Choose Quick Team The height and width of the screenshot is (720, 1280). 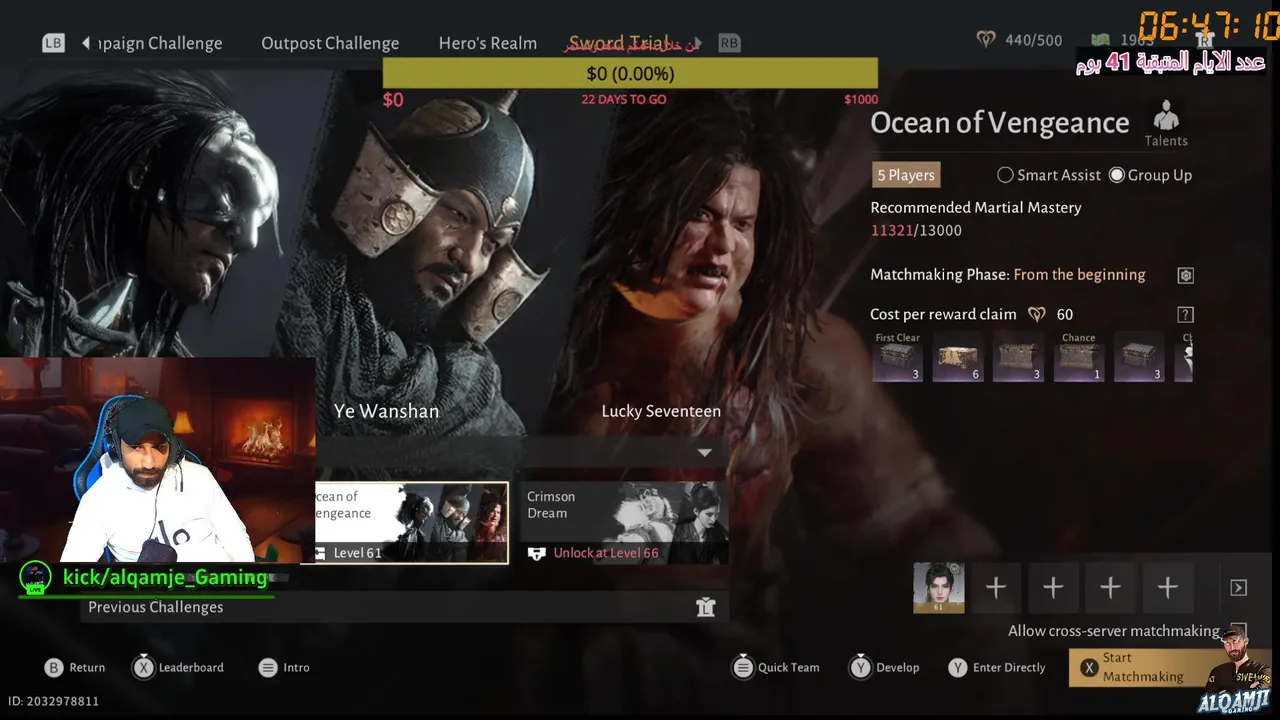776,667
